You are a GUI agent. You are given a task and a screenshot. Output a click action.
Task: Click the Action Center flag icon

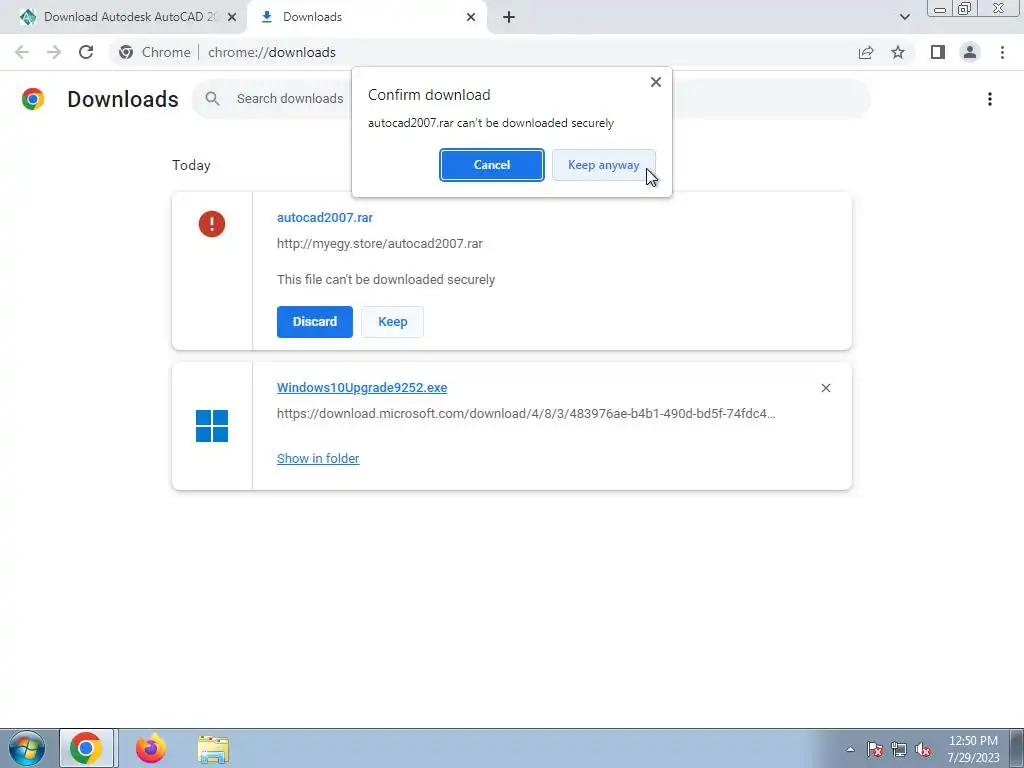[x=875, y=749]
